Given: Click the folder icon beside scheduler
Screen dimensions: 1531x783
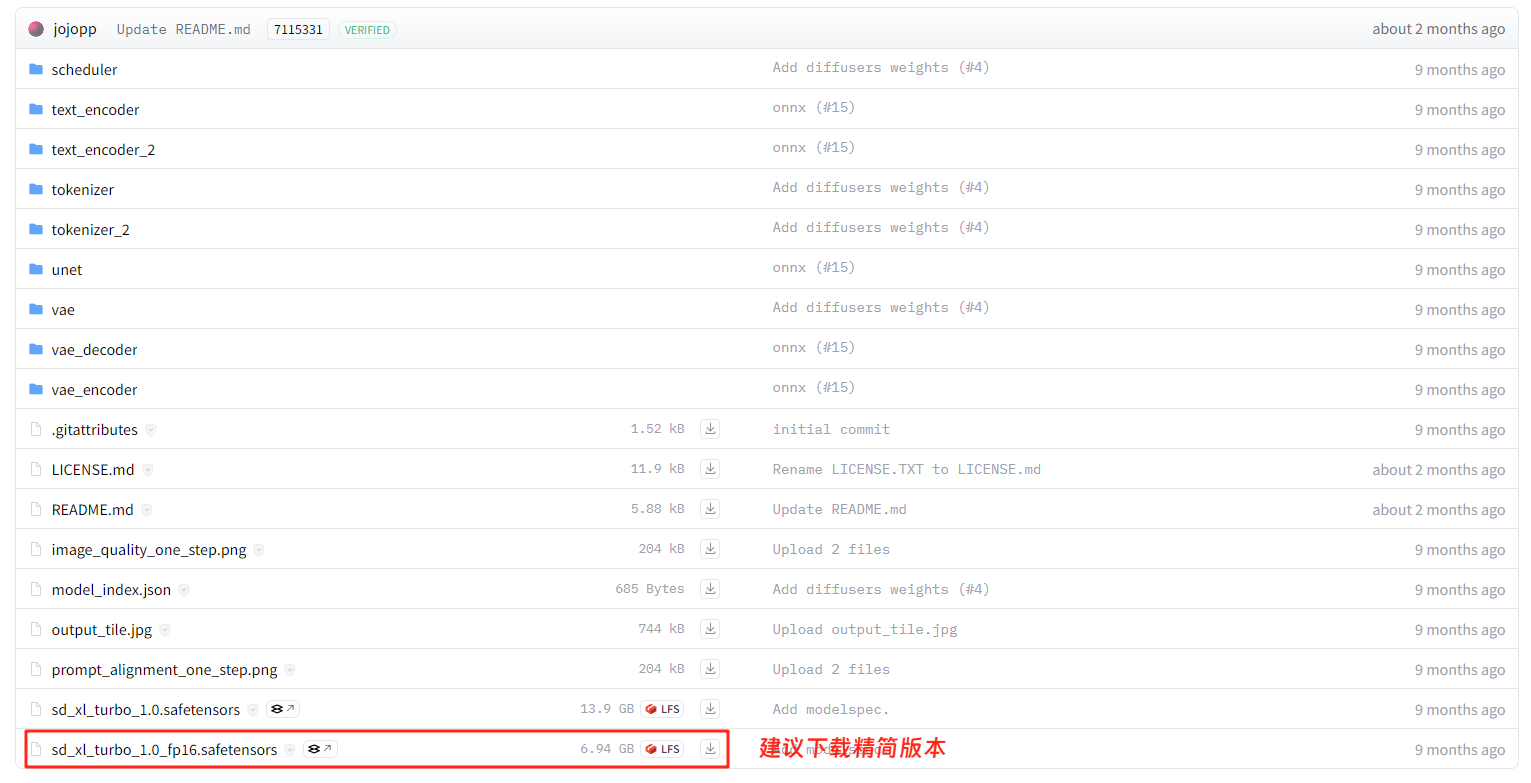Looking at the screenshot, I should point(36,69).
